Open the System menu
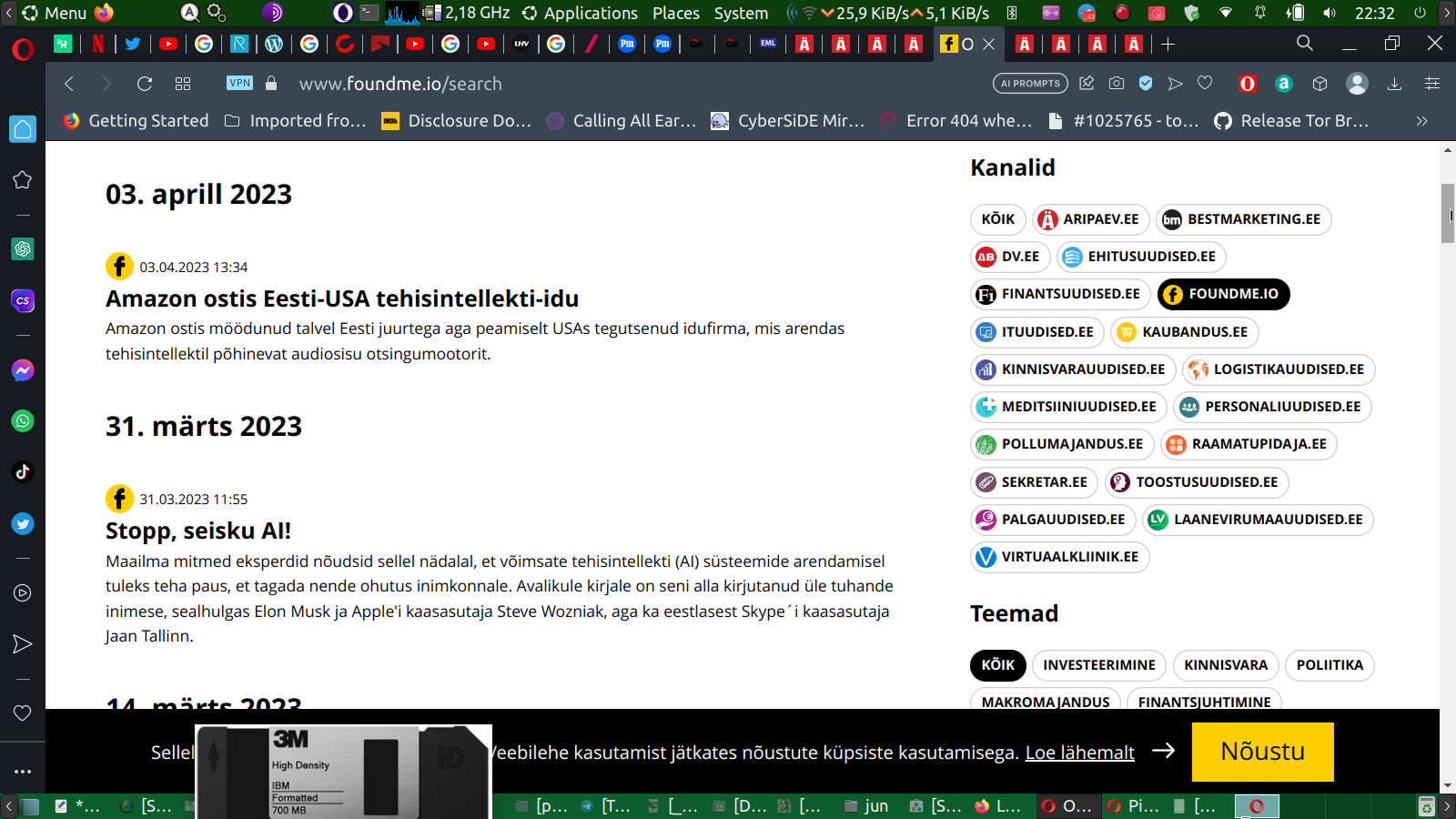 coord(741,13)
